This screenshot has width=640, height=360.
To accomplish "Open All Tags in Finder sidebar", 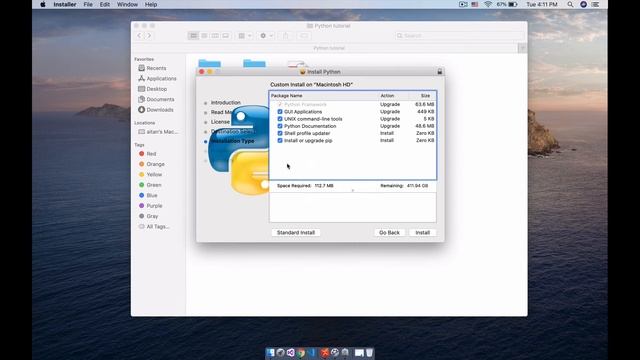I will point(158,227).
